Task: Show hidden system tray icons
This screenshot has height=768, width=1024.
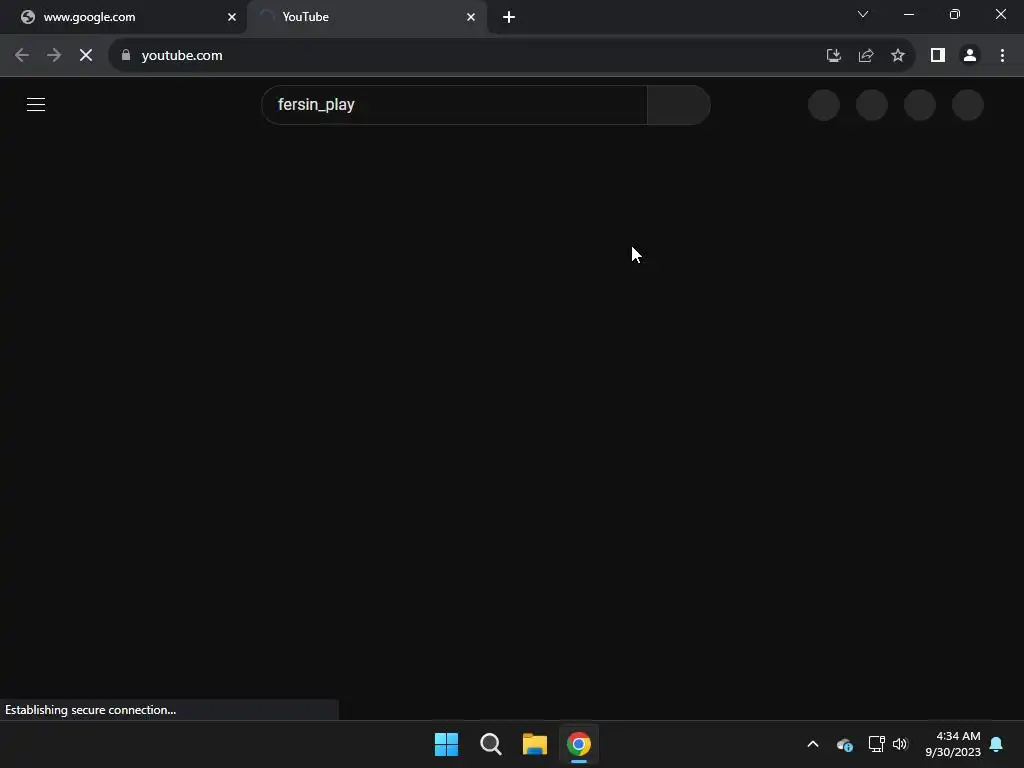Action: click(813, 744)
